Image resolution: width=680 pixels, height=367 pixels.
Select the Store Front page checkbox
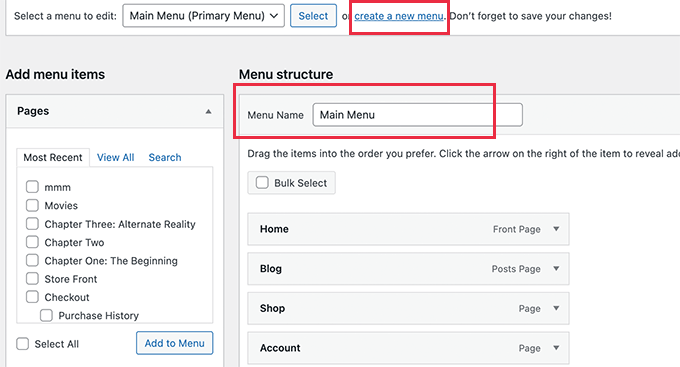[x=32, y=279]
